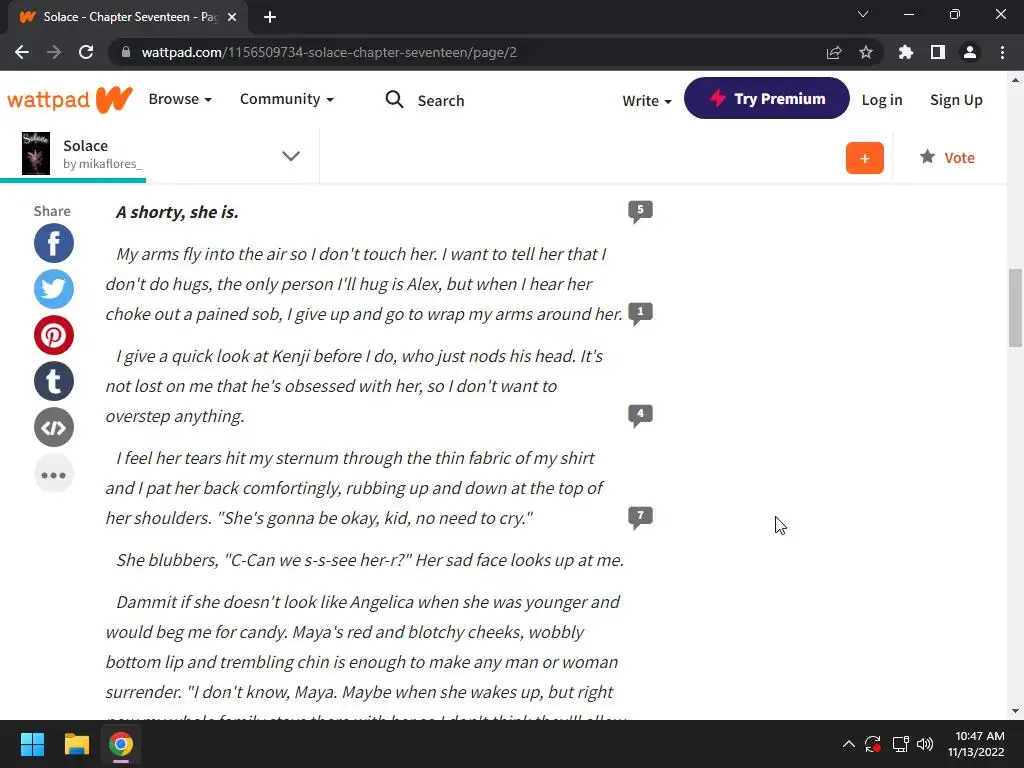Open tab search dropdown

(x=863, y=14)
